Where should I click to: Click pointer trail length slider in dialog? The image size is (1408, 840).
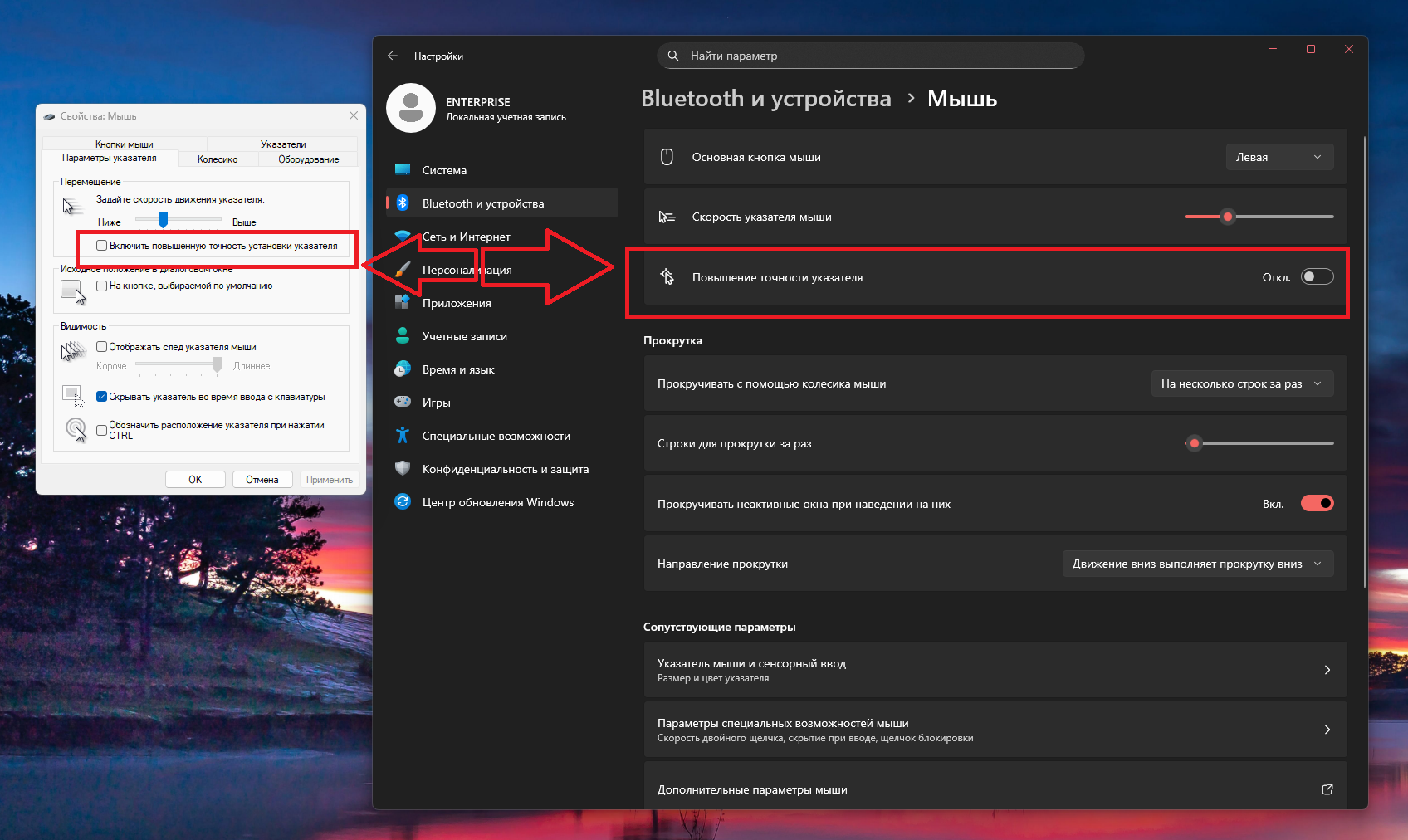pyautogui.click(x=178, y=364)
